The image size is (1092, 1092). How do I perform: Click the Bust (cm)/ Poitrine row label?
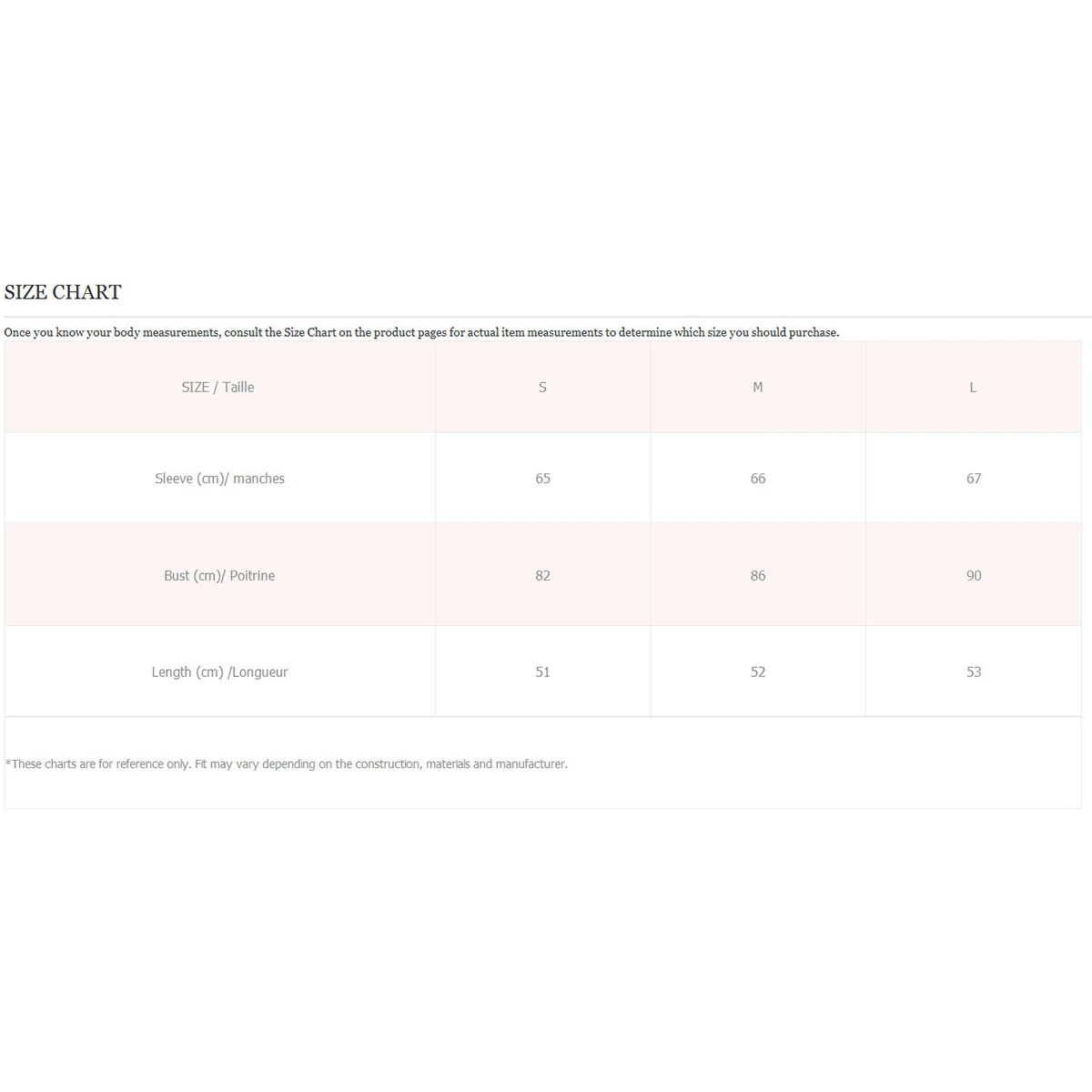(219, 575)
